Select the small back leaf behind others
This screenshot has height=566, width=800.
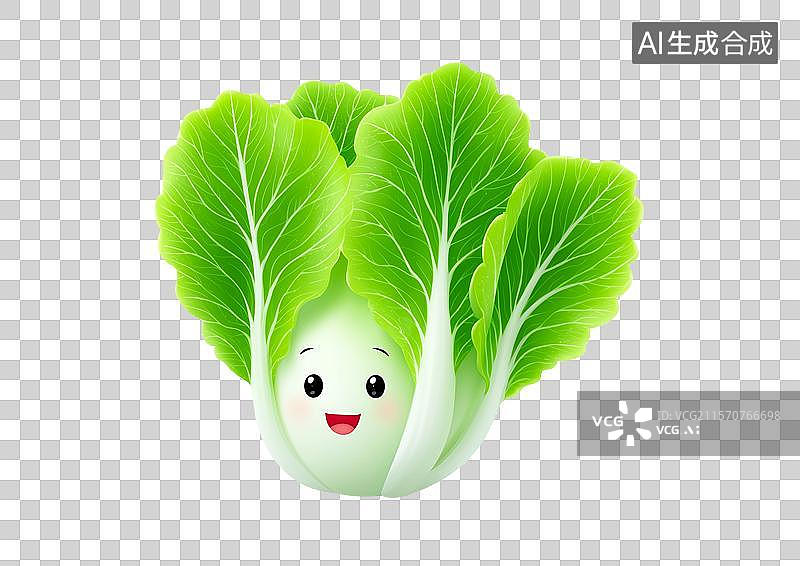pyautogui.click(x=330, y=108)
